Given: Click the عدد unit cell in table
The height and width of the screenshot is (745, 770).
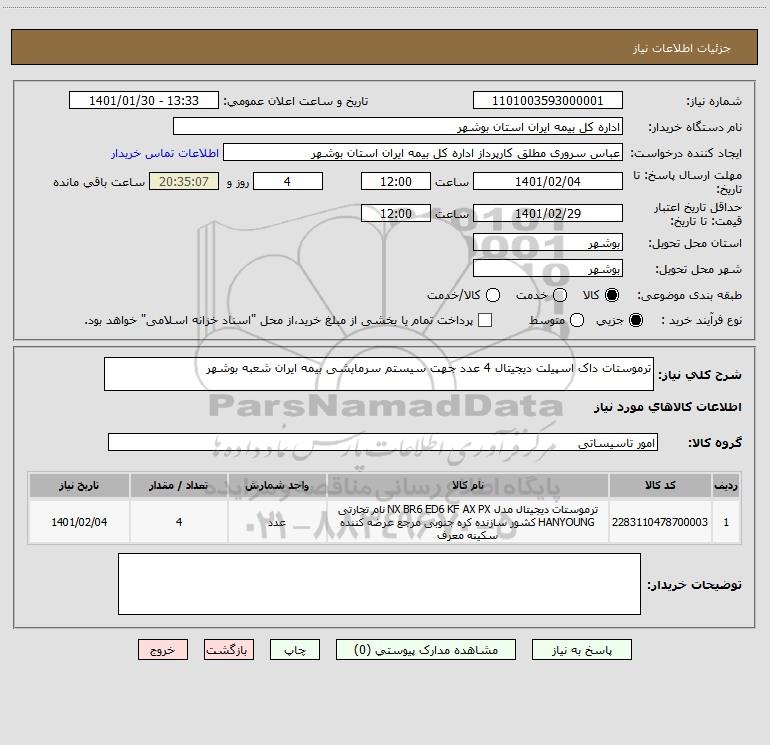Looking at the screenshot, I should pyautogui.click(x=277, y=522).
